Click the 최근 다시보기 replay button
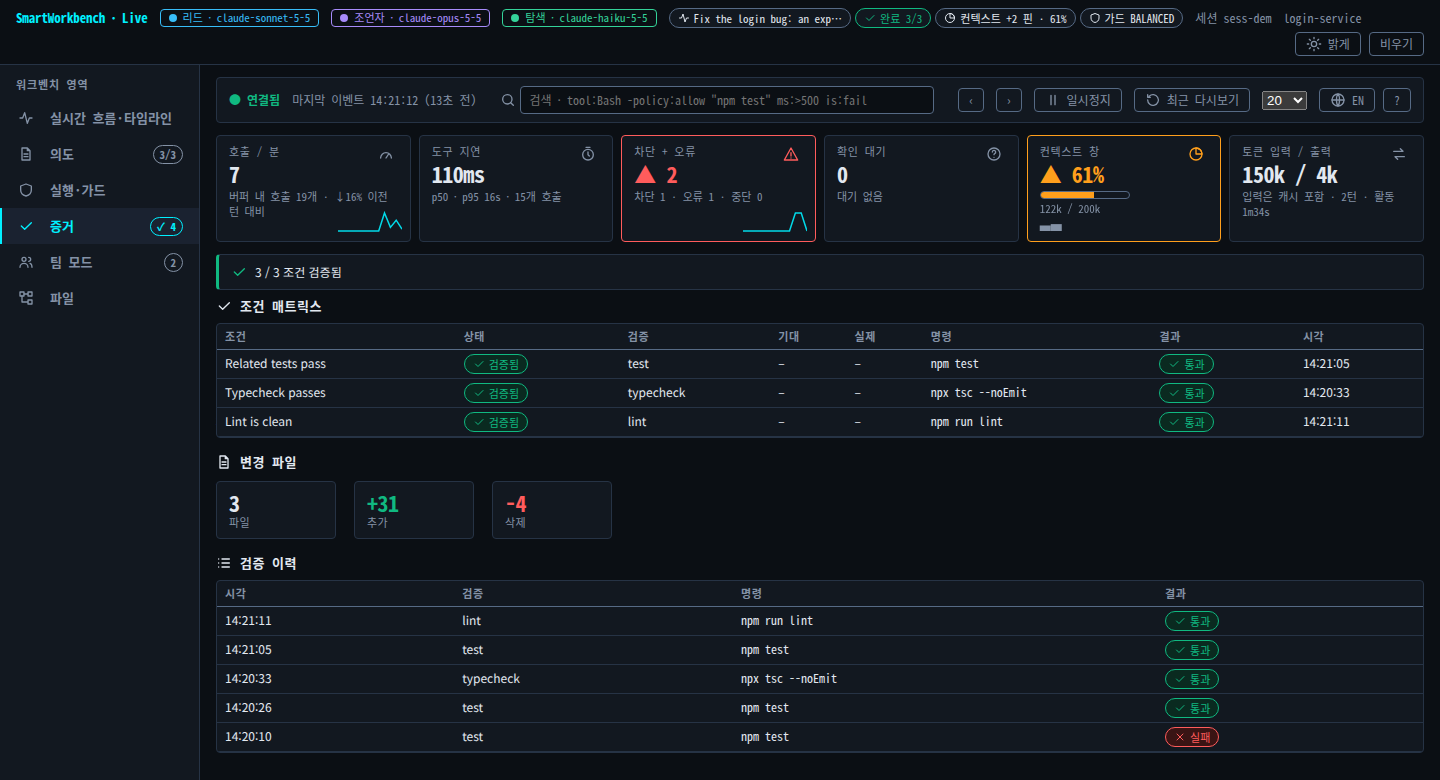1440x780 pixels. click(x=1192, y=100)
